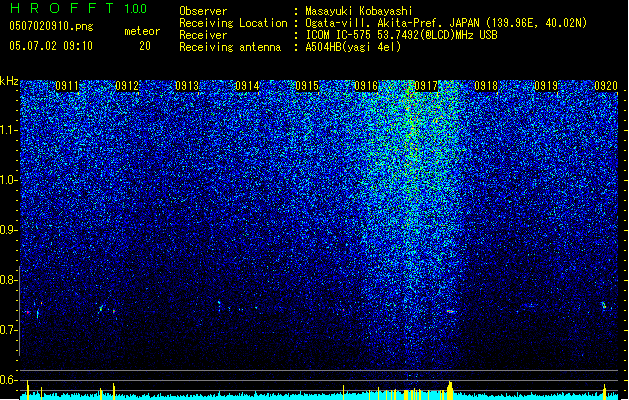
Task: Click the 0.9 kHz axis label
Action: [9, 229]
